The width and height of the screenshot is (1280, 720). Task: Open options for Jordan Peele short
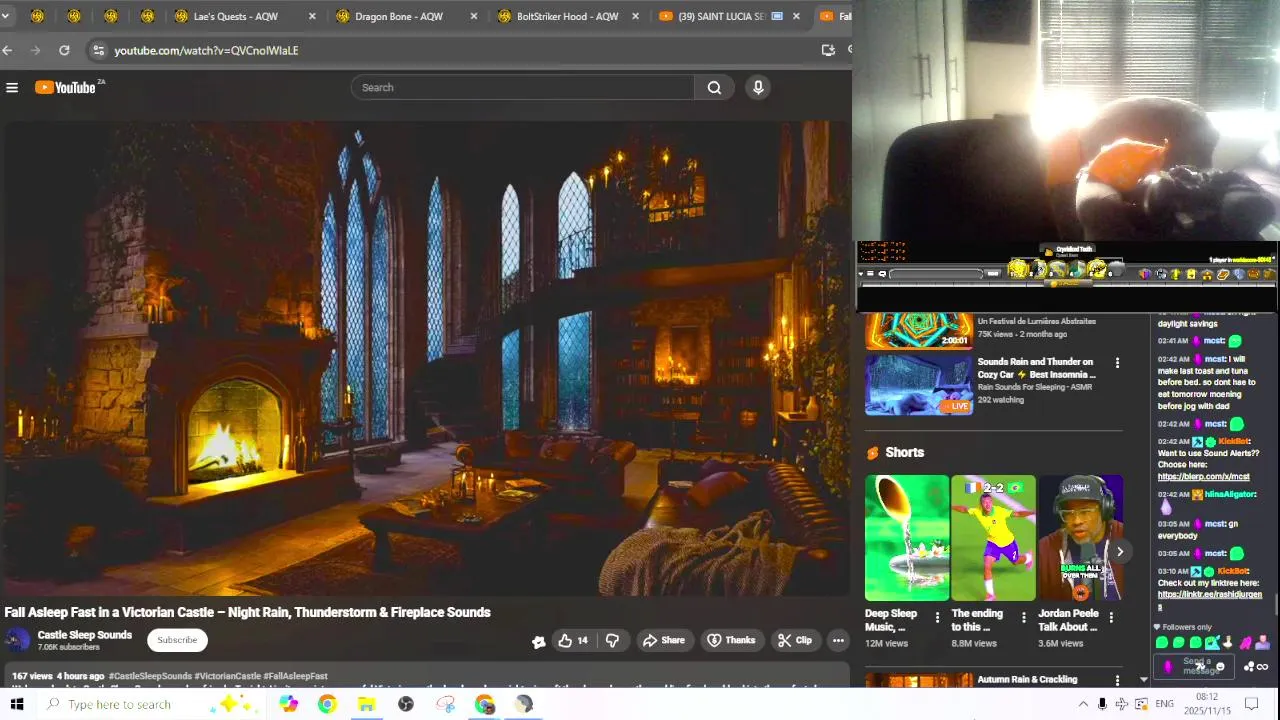[x=1110, y=618]
